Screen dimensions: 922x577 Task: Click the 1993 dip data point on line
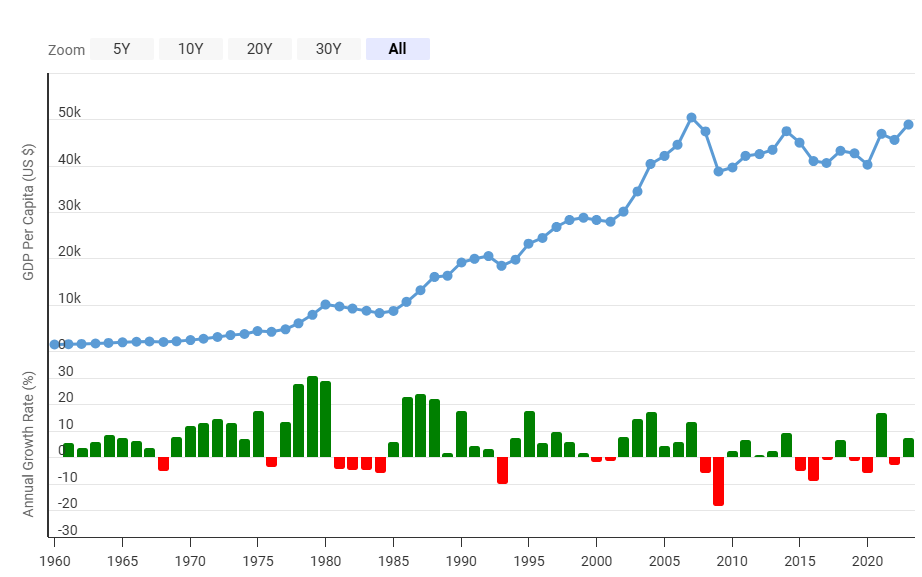click(x=502, y=265)
